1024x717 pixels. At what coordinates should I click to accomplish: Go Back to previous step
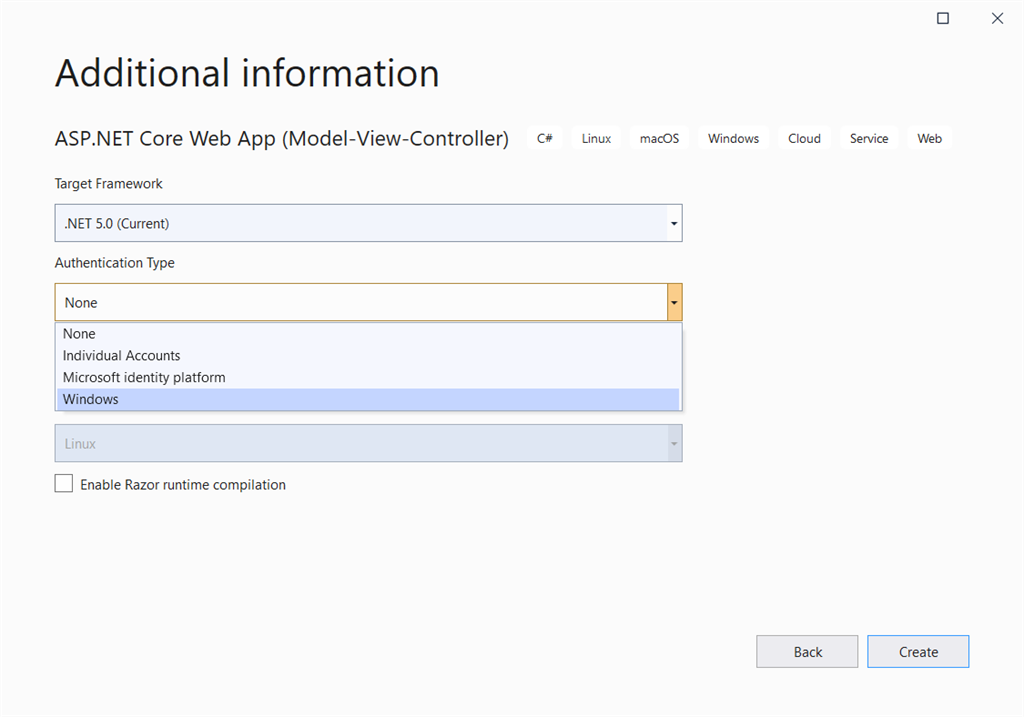click(x=807, y=652)
